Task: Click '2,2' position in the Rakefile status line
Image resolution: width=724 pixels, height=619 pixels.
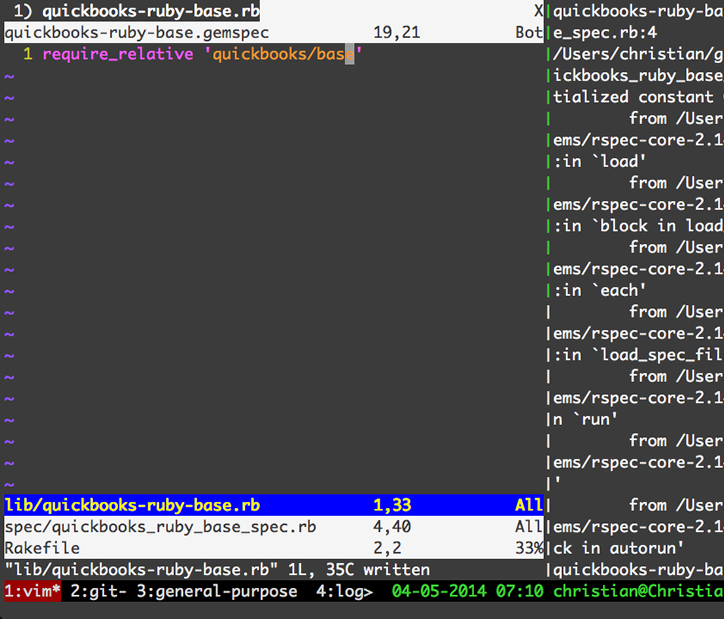Action: coord(387,548)
